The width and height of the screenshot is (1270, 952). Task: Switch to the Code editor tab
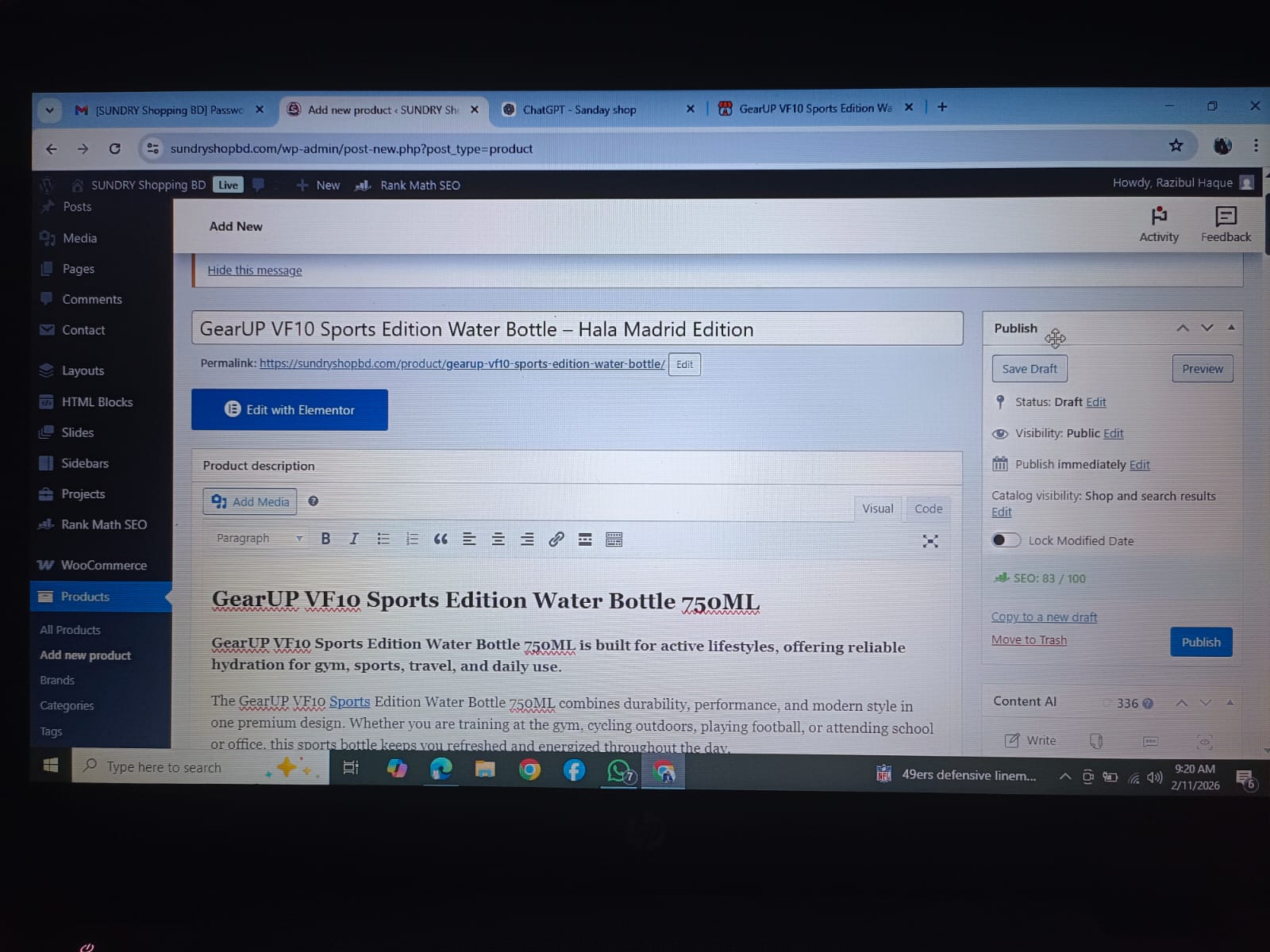click(927, 508)
